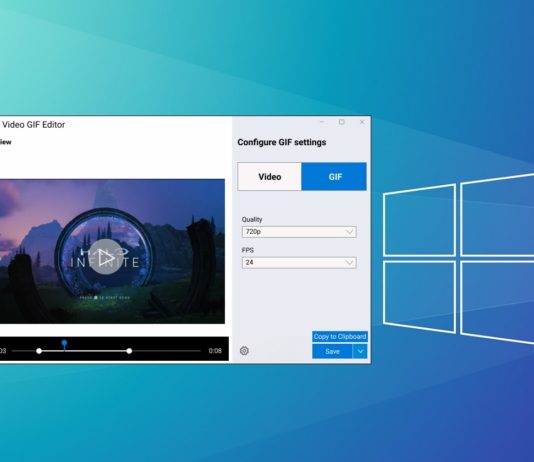Open the Quality dropdown showing 720p
This screenshot has height=462, width=534.
tap(299, 232)
